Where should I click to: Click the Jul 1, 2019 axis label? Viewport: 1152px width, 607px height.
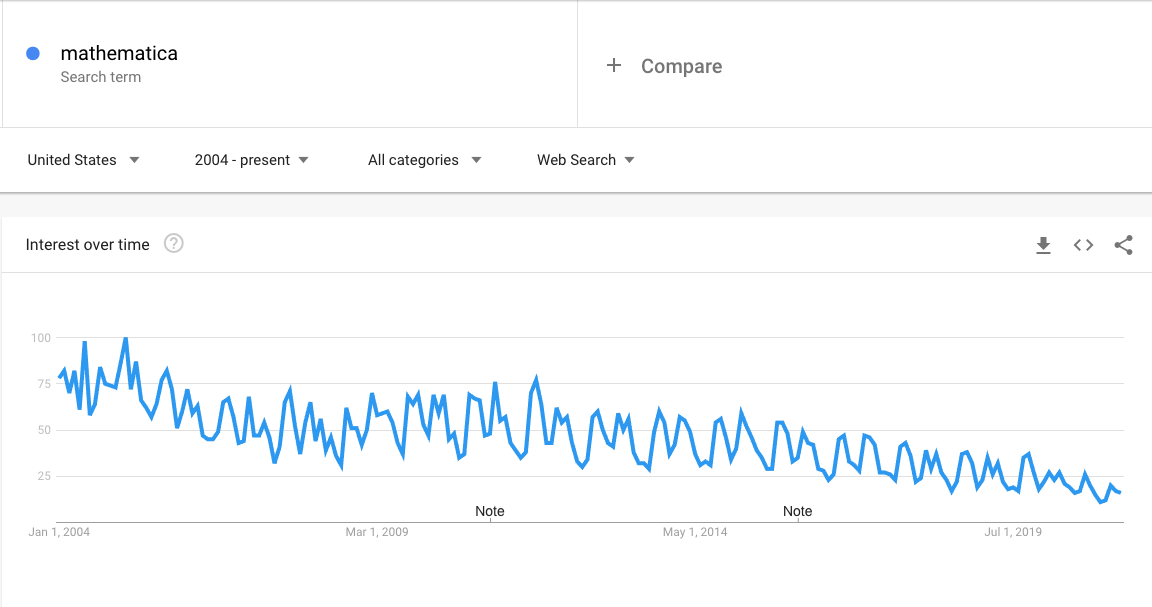(x=1013, y=532)
